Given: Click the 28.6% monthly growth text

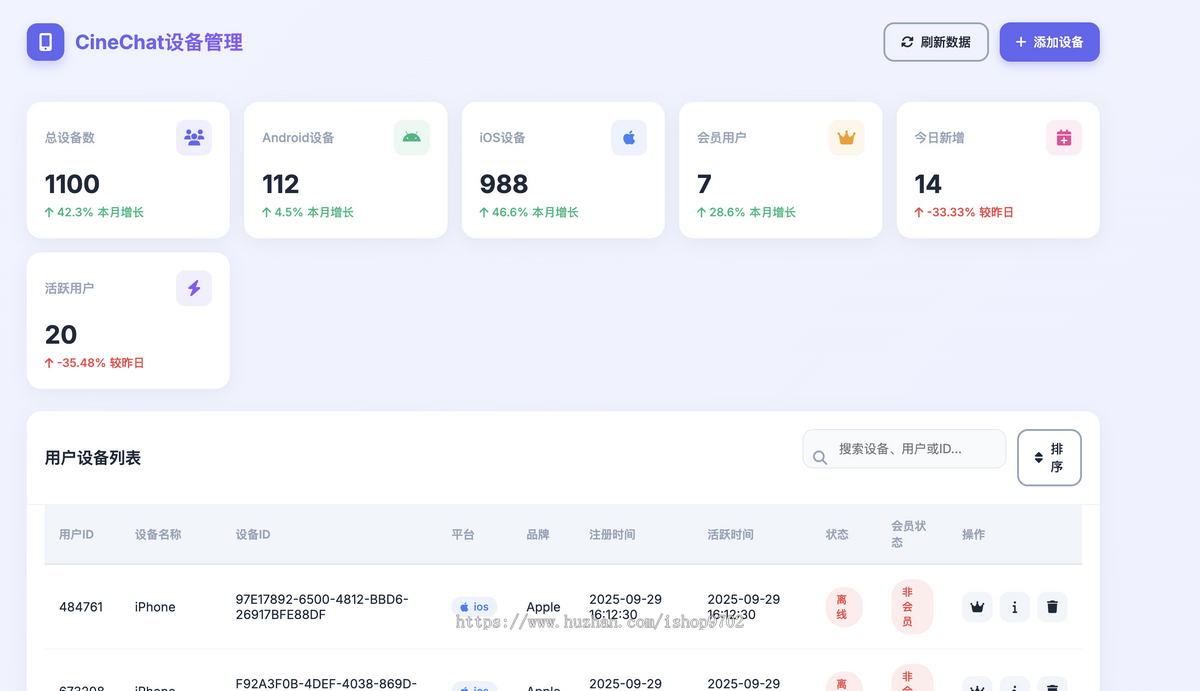Looking at the screenshot, I should (746, 212).
